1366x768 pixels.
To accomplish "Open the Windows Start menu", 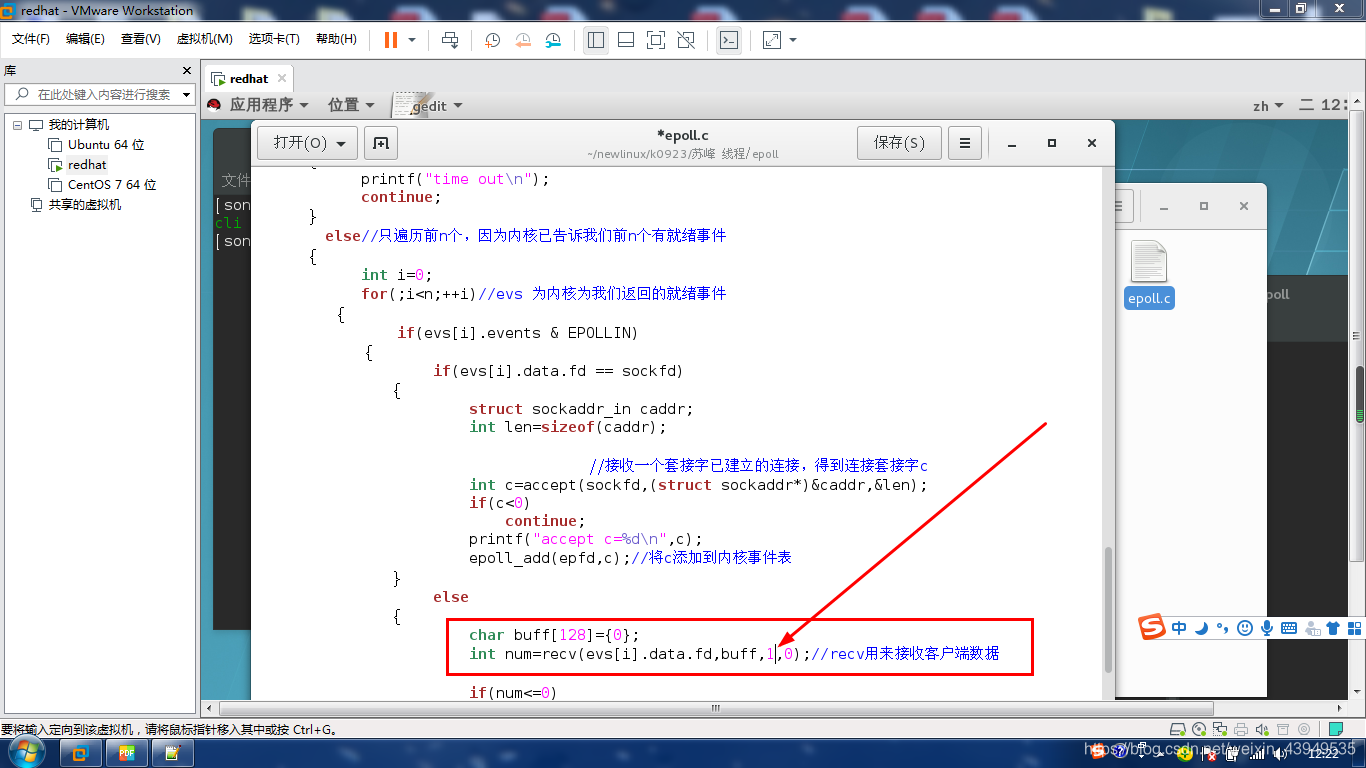I will pos(29,752).
